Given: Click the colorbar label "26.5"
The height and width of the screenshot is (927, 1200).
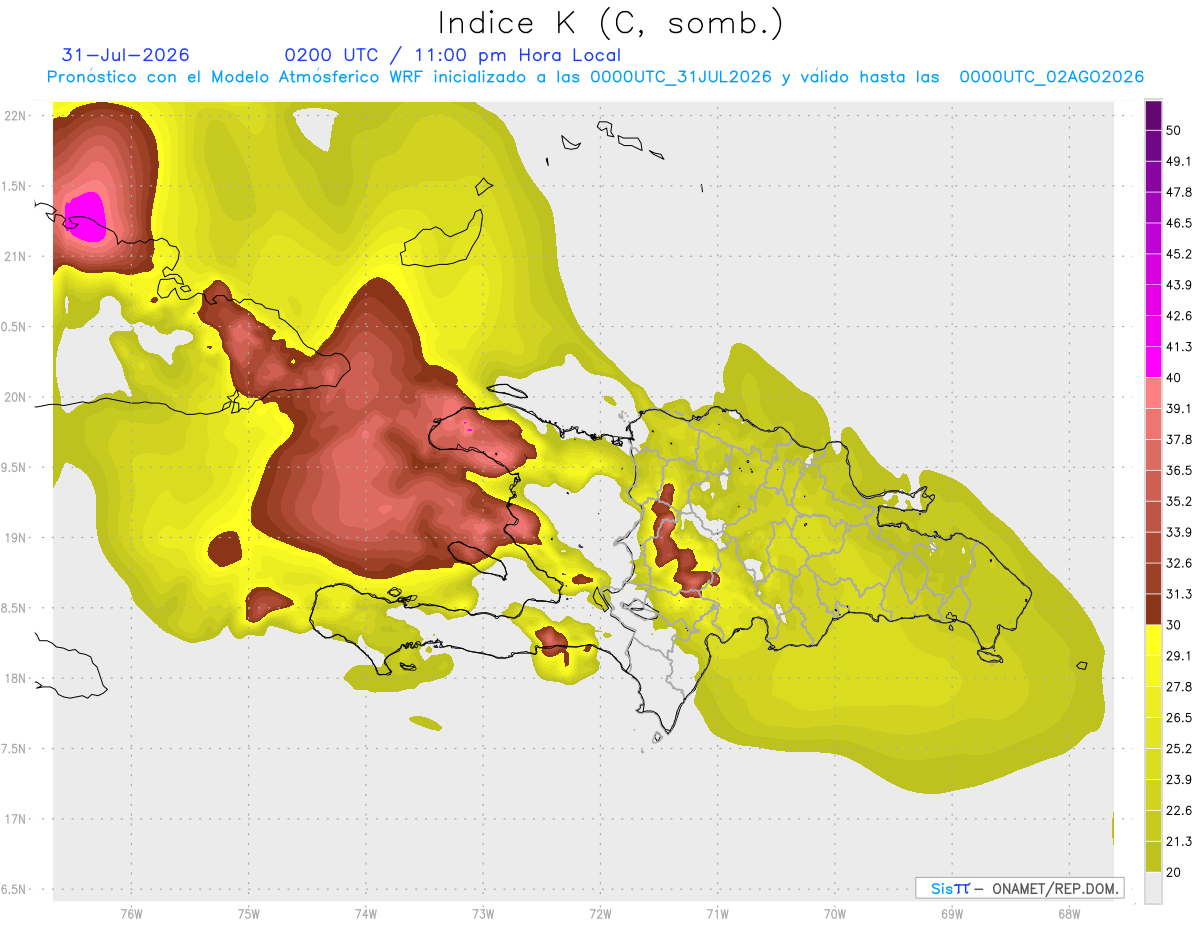Looking at the screenshot, I should 1179,718.
